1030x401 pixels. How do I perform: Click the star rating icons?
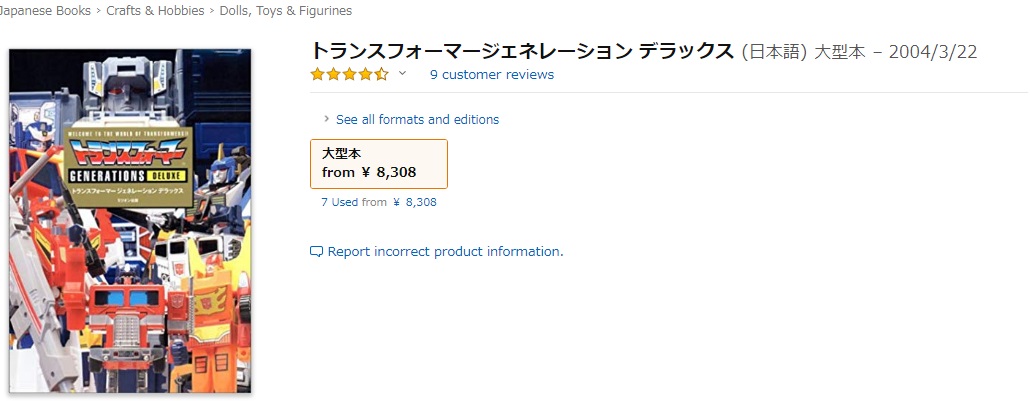(x=348, y=74)
